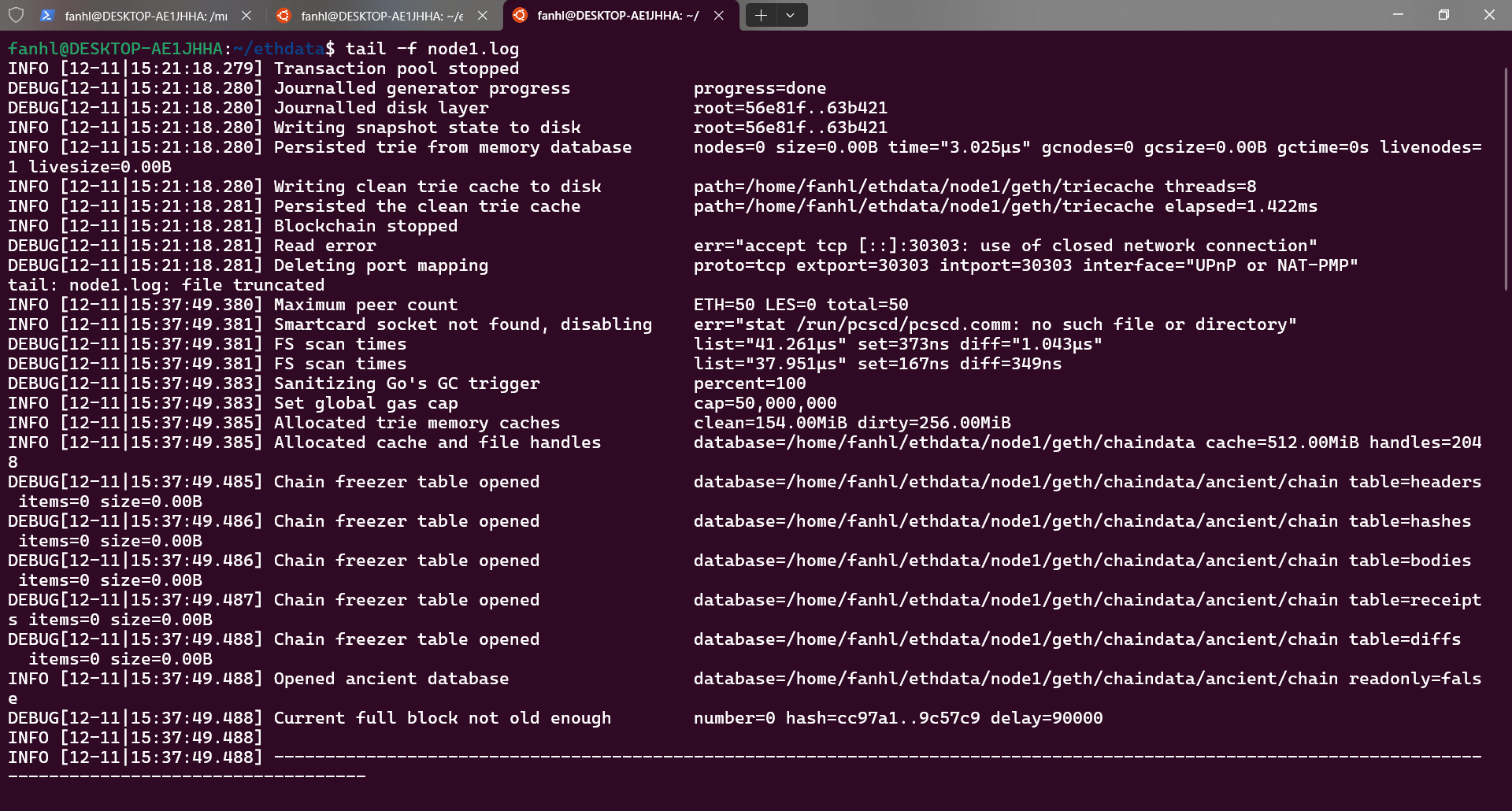Close the Windows Terminal window

pos(1489,15)
